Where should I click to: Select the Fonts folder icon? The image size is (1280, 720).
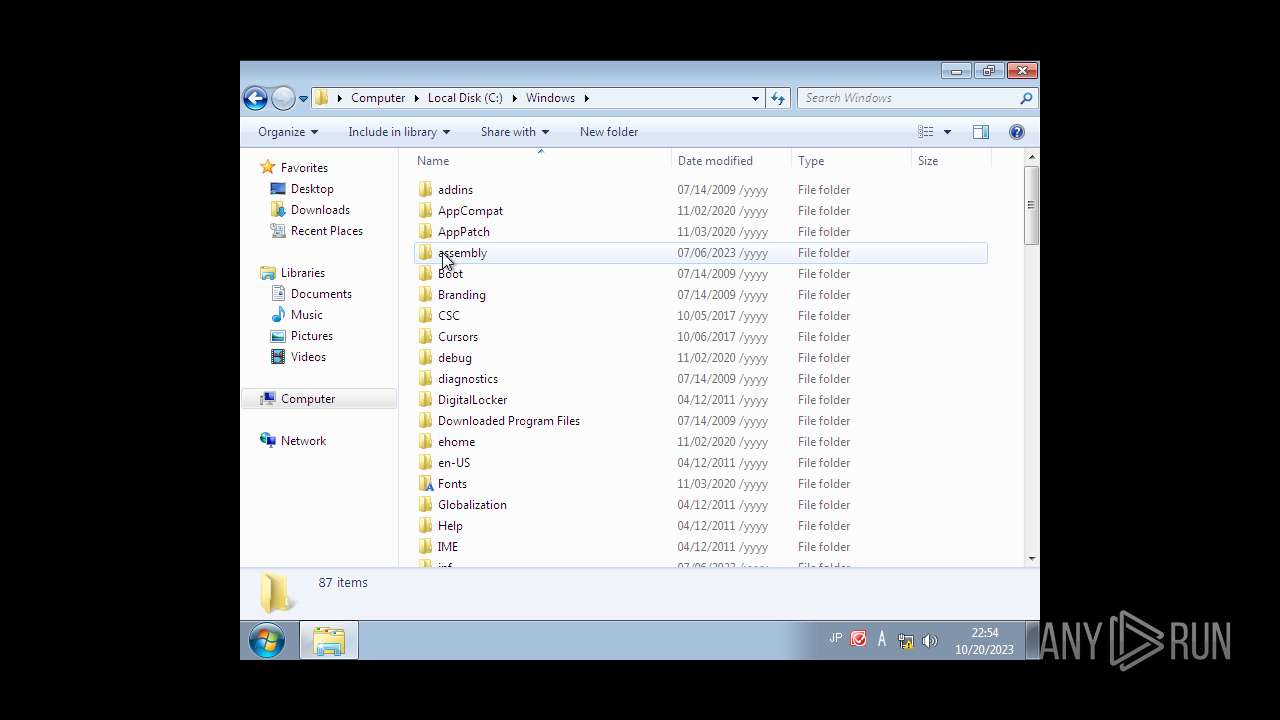(425, 484)
